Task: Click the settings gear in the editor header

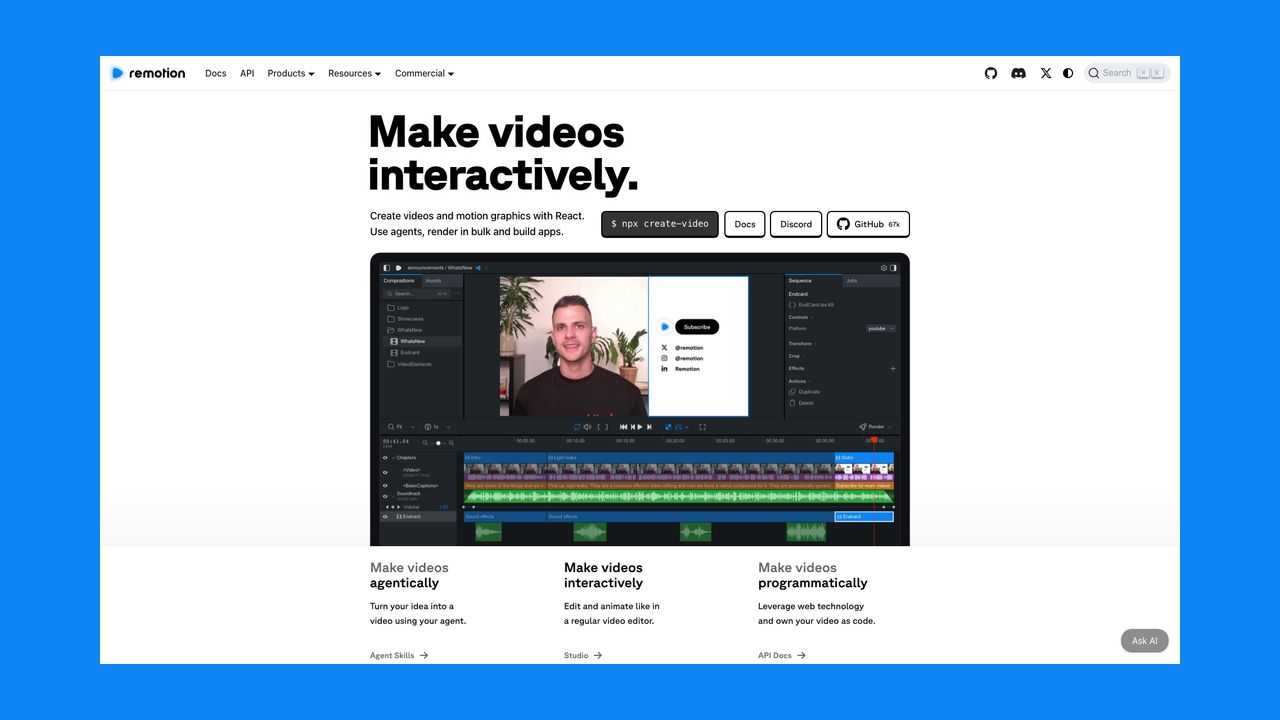Action: click(x=884, y=268)
